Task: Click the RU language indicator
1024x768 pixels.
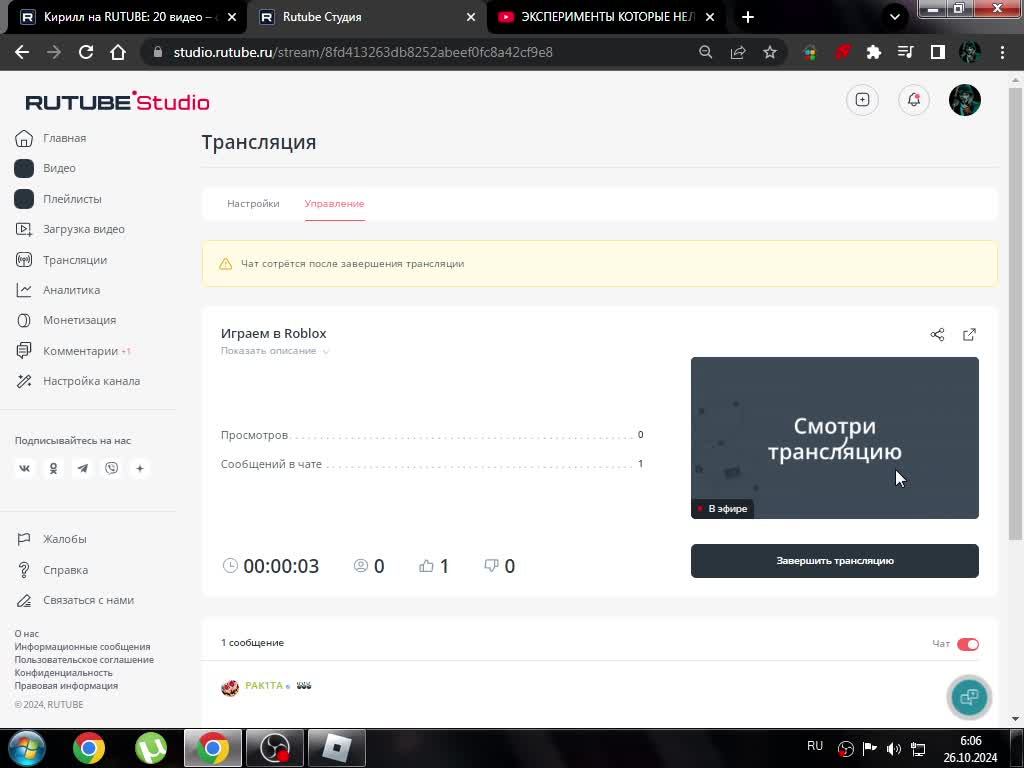Action: pos(814,746)
